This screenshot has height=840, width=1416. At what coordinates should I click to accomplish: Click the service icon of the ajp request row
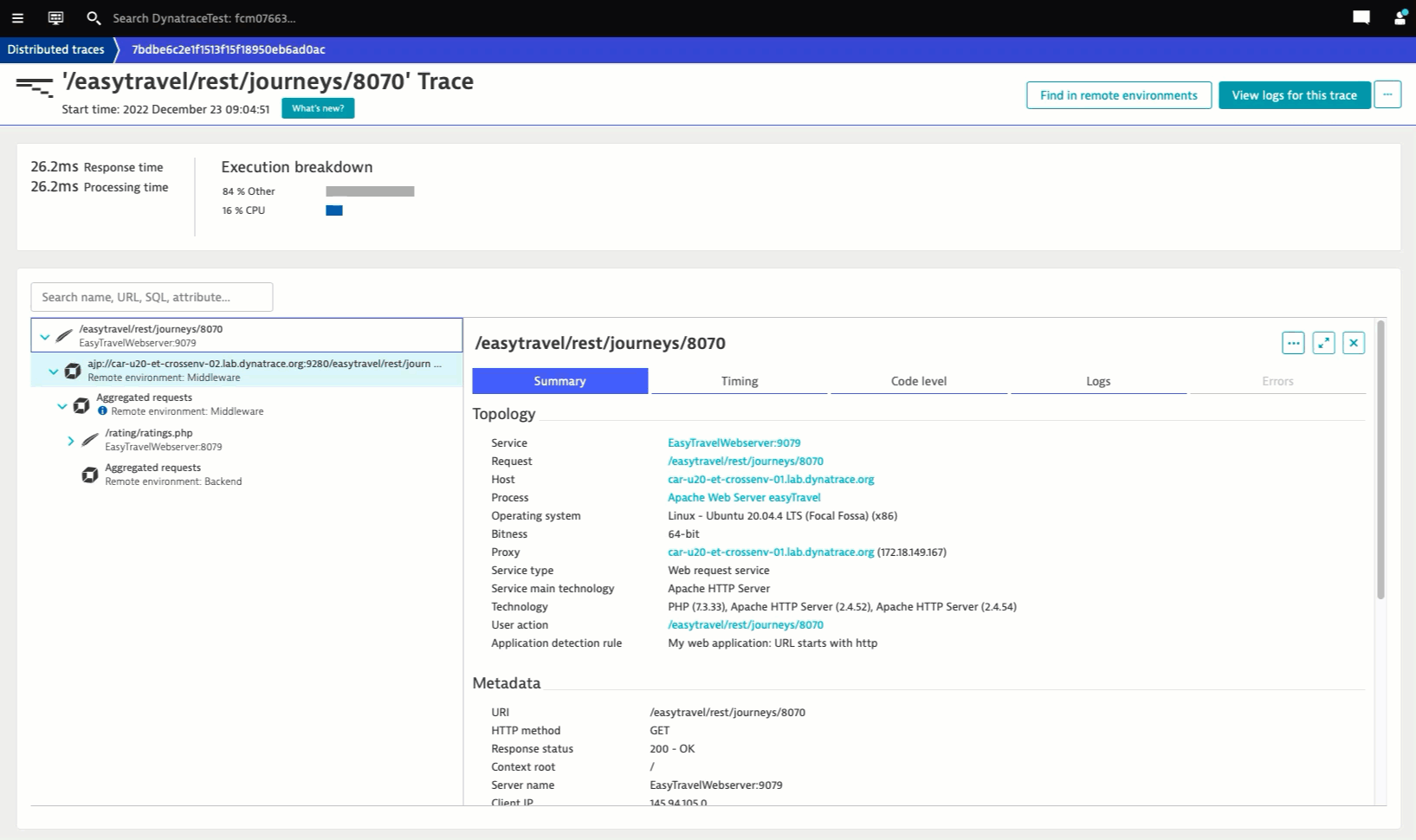pyautogui.click(x=73, y=371)
